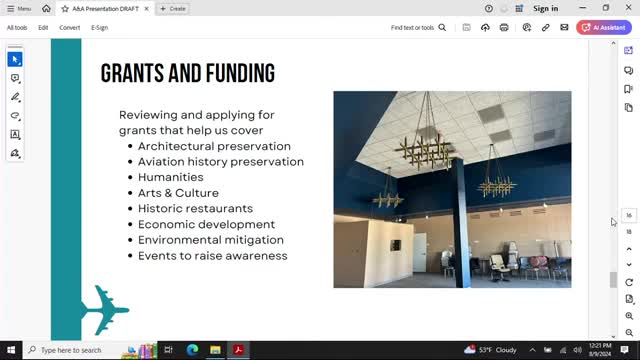640x360 pixels.
Task: Zoom in using the magnifier plus icon
Action: pos(629,316)
